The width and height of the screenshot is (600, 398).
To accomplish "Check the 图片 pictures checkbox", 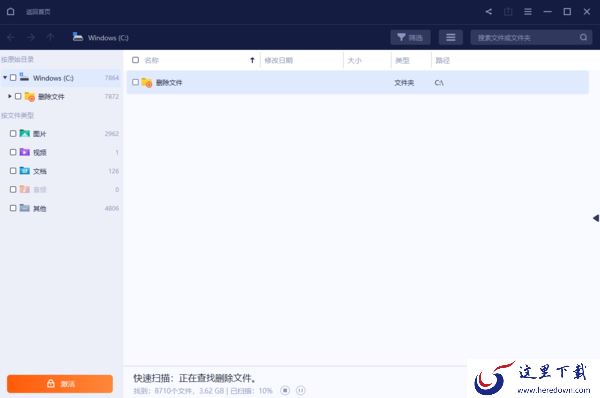I will click(13, 134).
